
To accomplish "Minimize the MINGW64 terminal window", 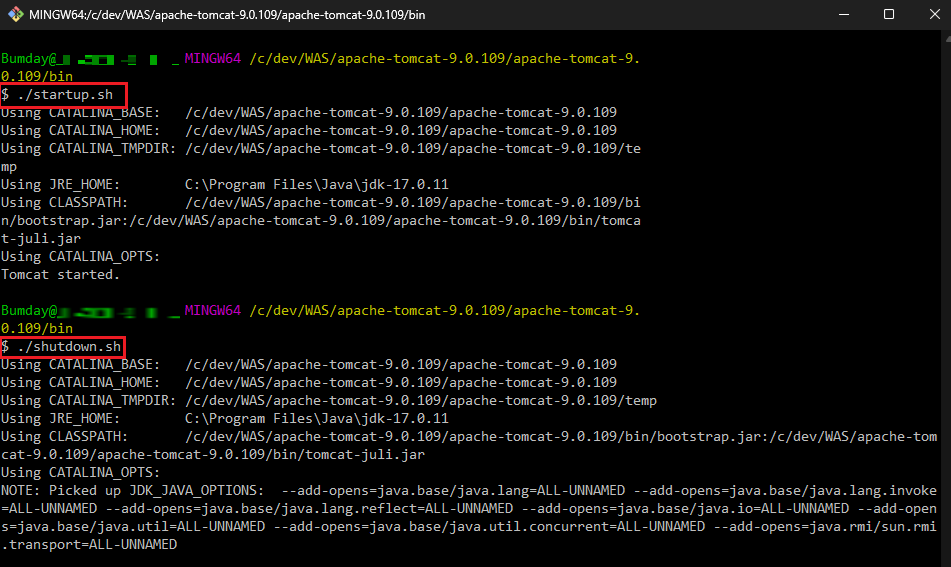I will pyautogui.click(x=844, y=14).
